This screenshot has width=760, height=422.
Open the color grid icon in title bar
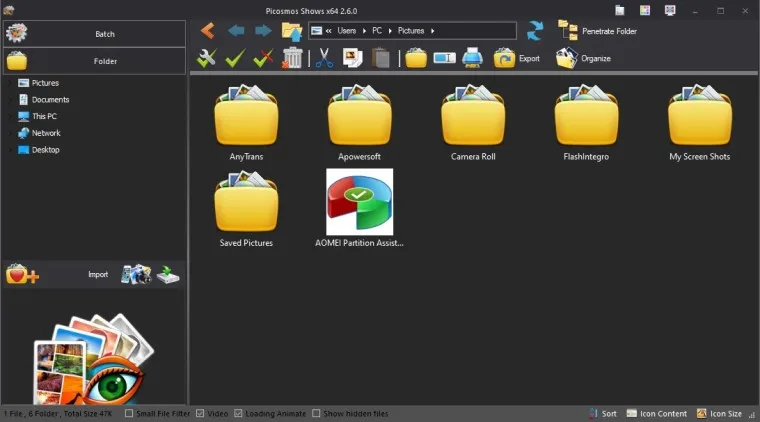point(645,11)
